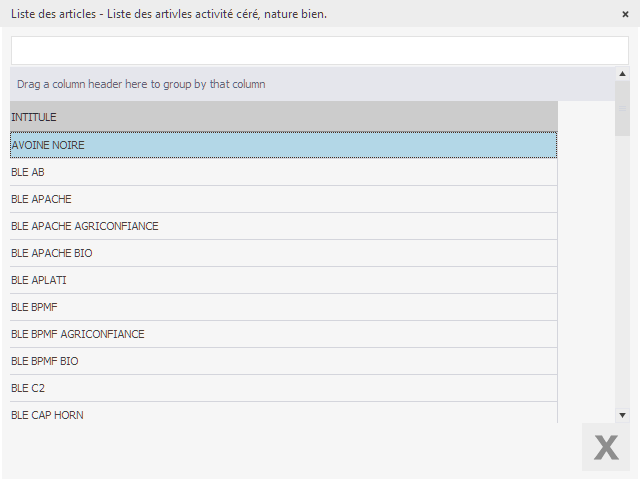Screen dimensions: 640x480
Task: Click the scrollbar up arrow
Action: click(x=622, y=74)
